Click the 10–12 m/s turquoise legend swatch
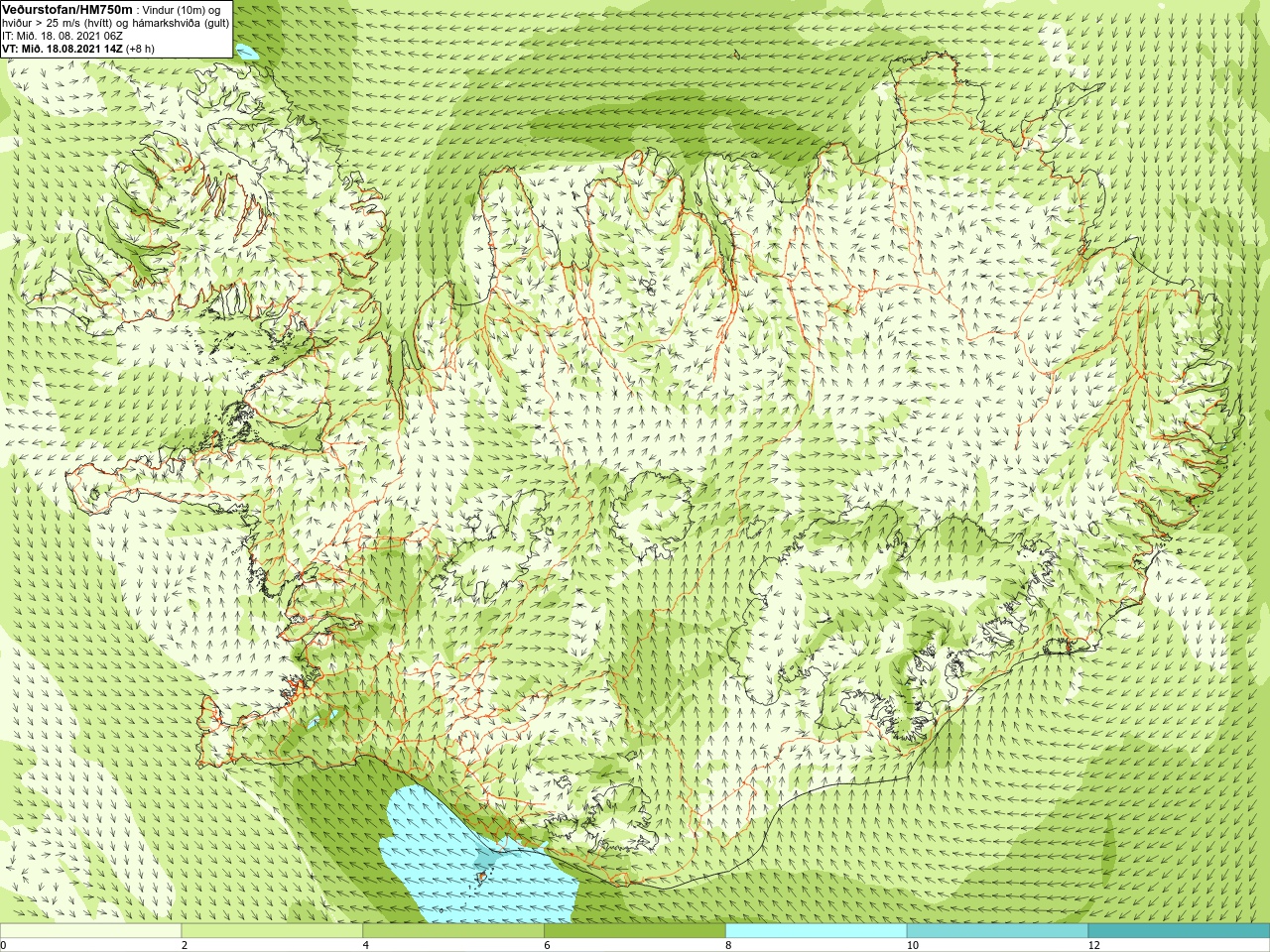 (997, 931)
